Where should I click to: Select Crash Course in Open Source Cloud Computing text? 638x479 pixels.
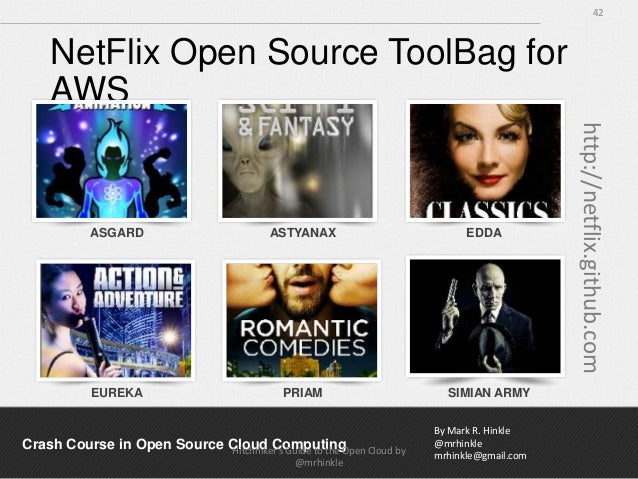click(x=184, y=444)
